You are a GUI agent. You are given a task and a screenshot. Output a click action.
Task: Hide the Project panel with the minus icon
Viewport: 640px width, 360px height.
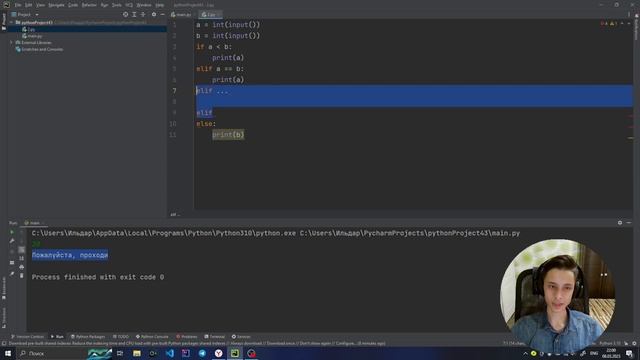(x=162, y=14)
